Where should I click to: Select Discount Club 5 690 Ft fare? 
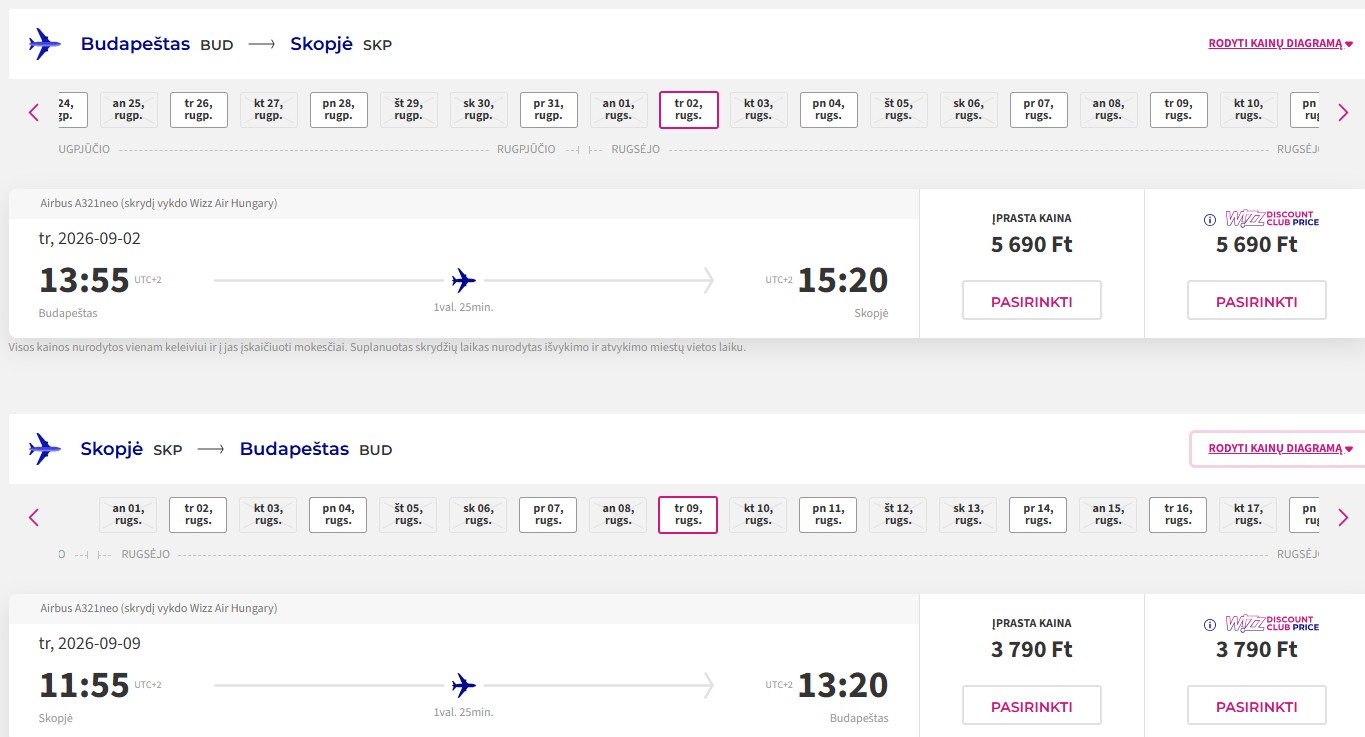click(1257, 301)
